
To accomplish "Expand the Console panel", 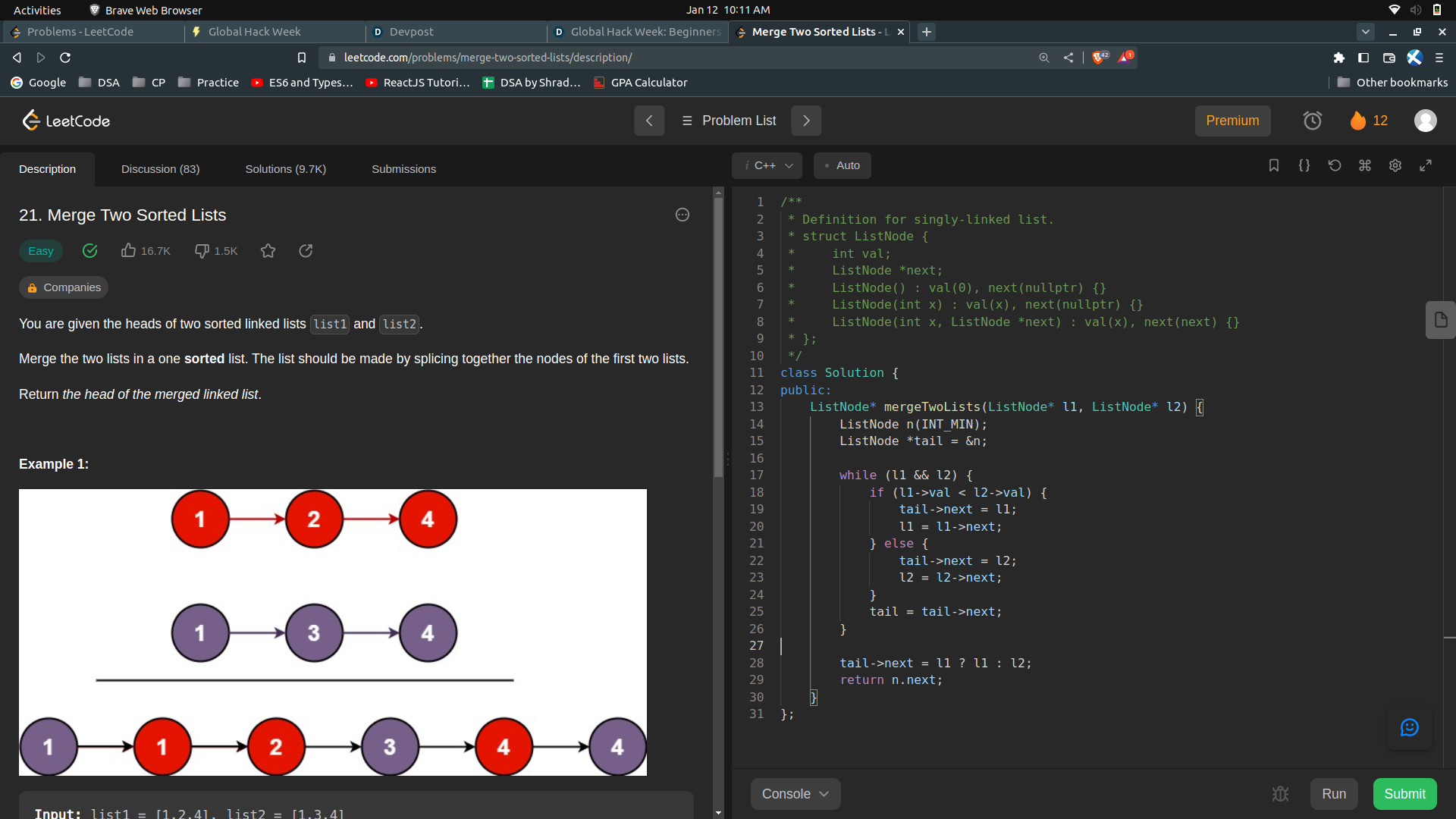I will (x=795, y=794).
